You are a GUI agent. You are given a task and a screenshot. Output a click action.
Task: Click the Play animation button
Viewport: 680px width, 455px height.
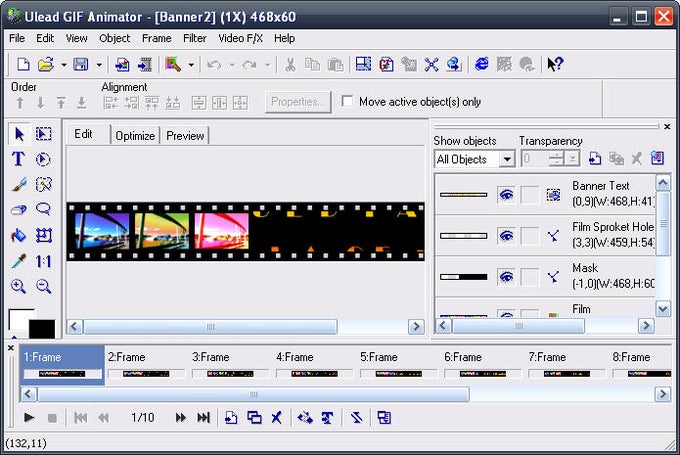click(x=29, y=418)
